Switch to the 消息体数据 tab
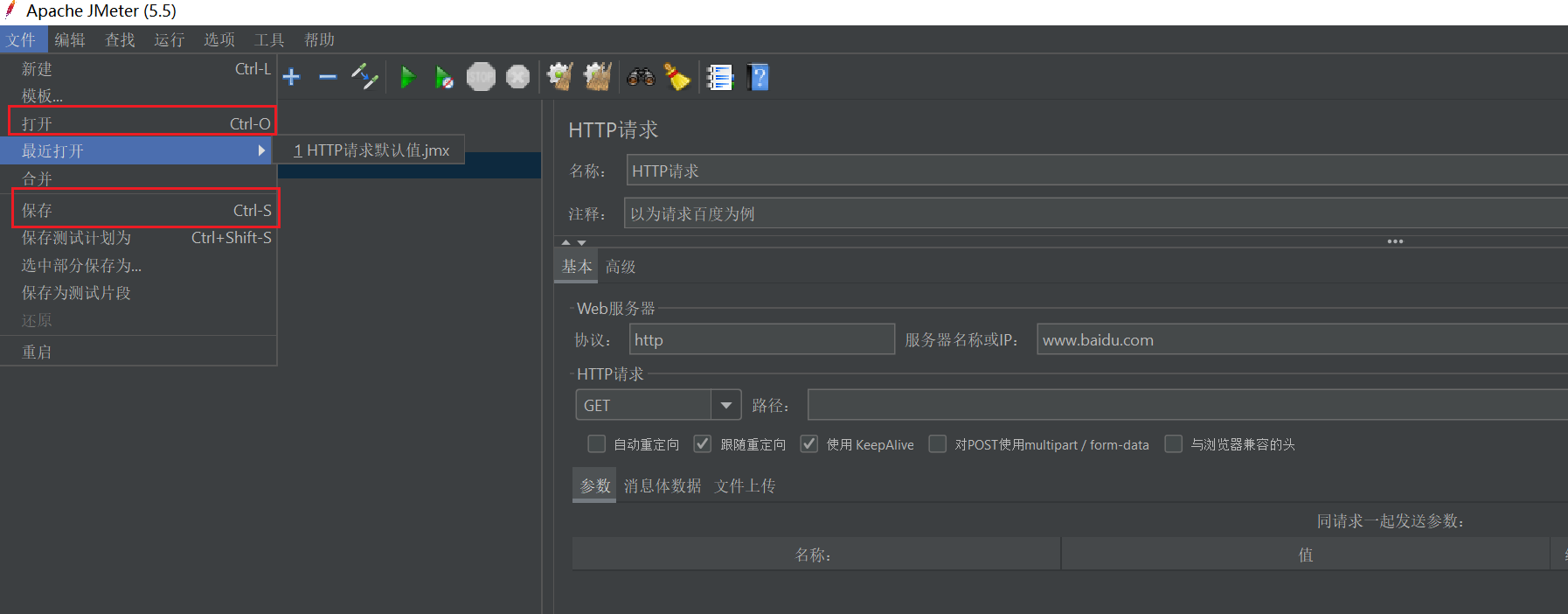 663,485
